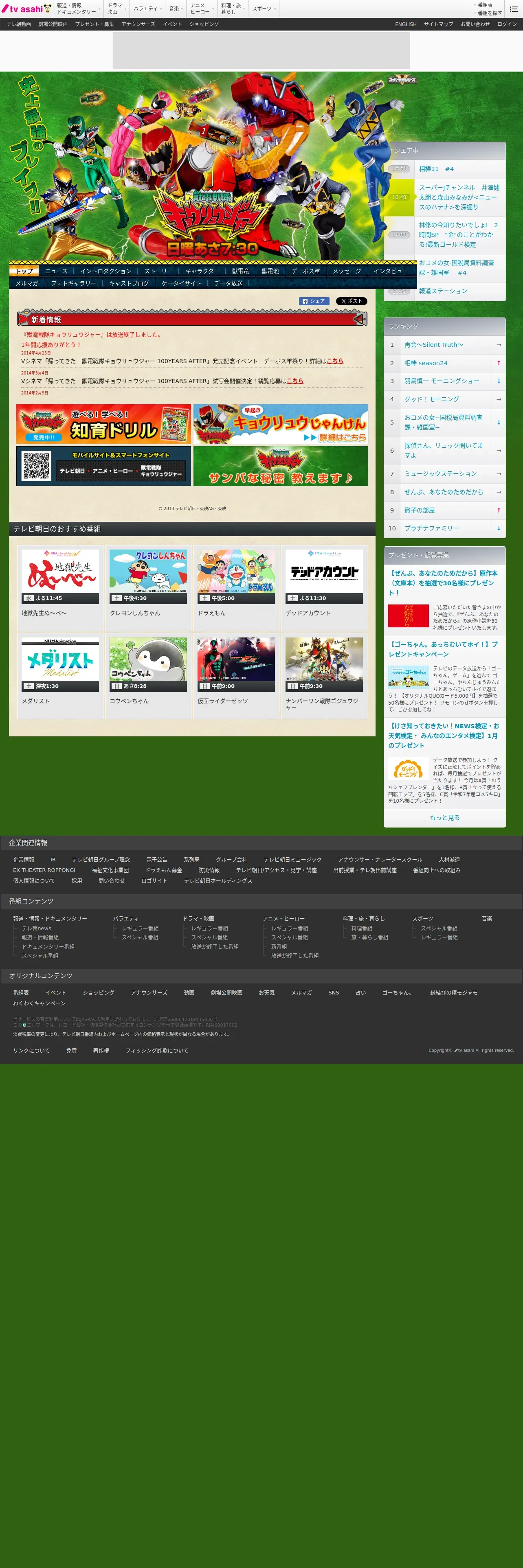
Task: Open the 仮面ライダーゼッツ program thumbnail
Action: (x=236, y=665)
